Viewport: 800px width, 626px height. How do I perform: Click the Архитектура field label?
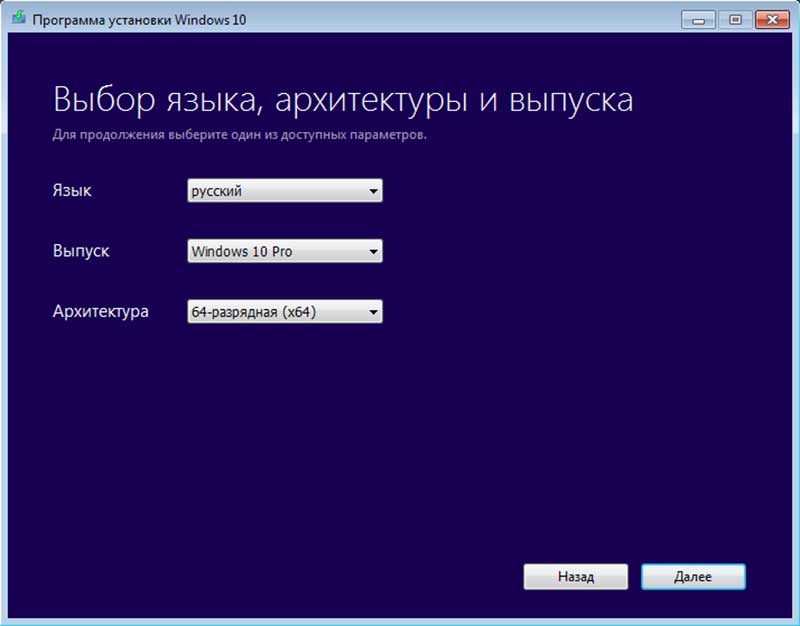100,311
